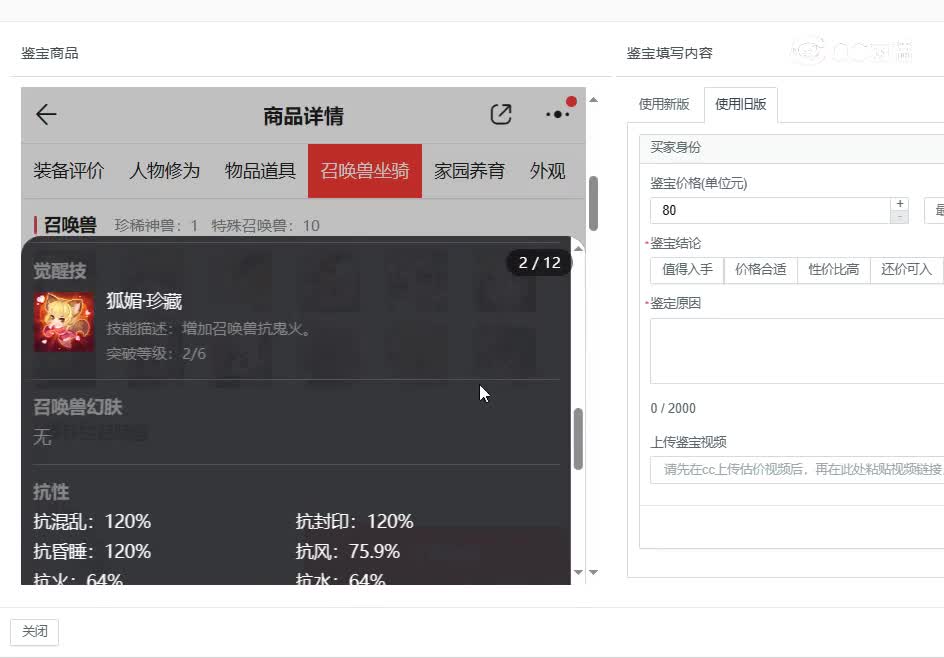Switch to the 使用新版 tab
The image size is (944, 658).
[x=663, y=103]
